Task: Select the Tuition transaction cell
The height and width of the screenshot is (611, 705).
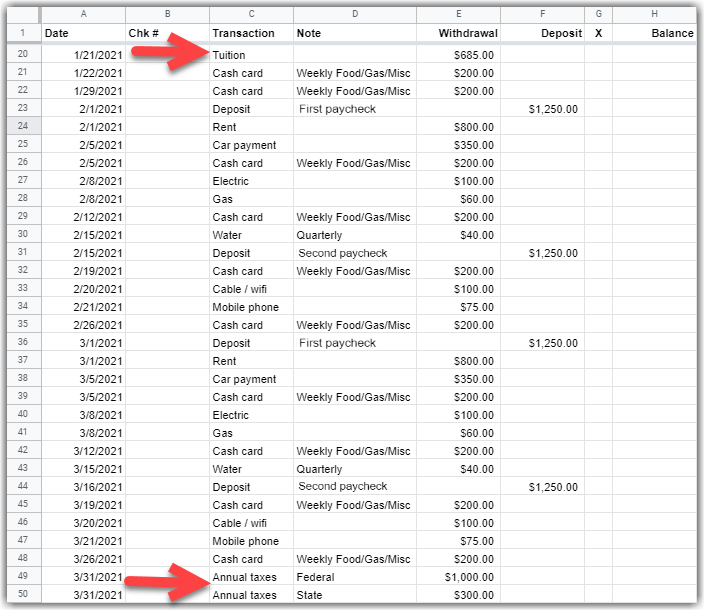Action: point(251,55)
